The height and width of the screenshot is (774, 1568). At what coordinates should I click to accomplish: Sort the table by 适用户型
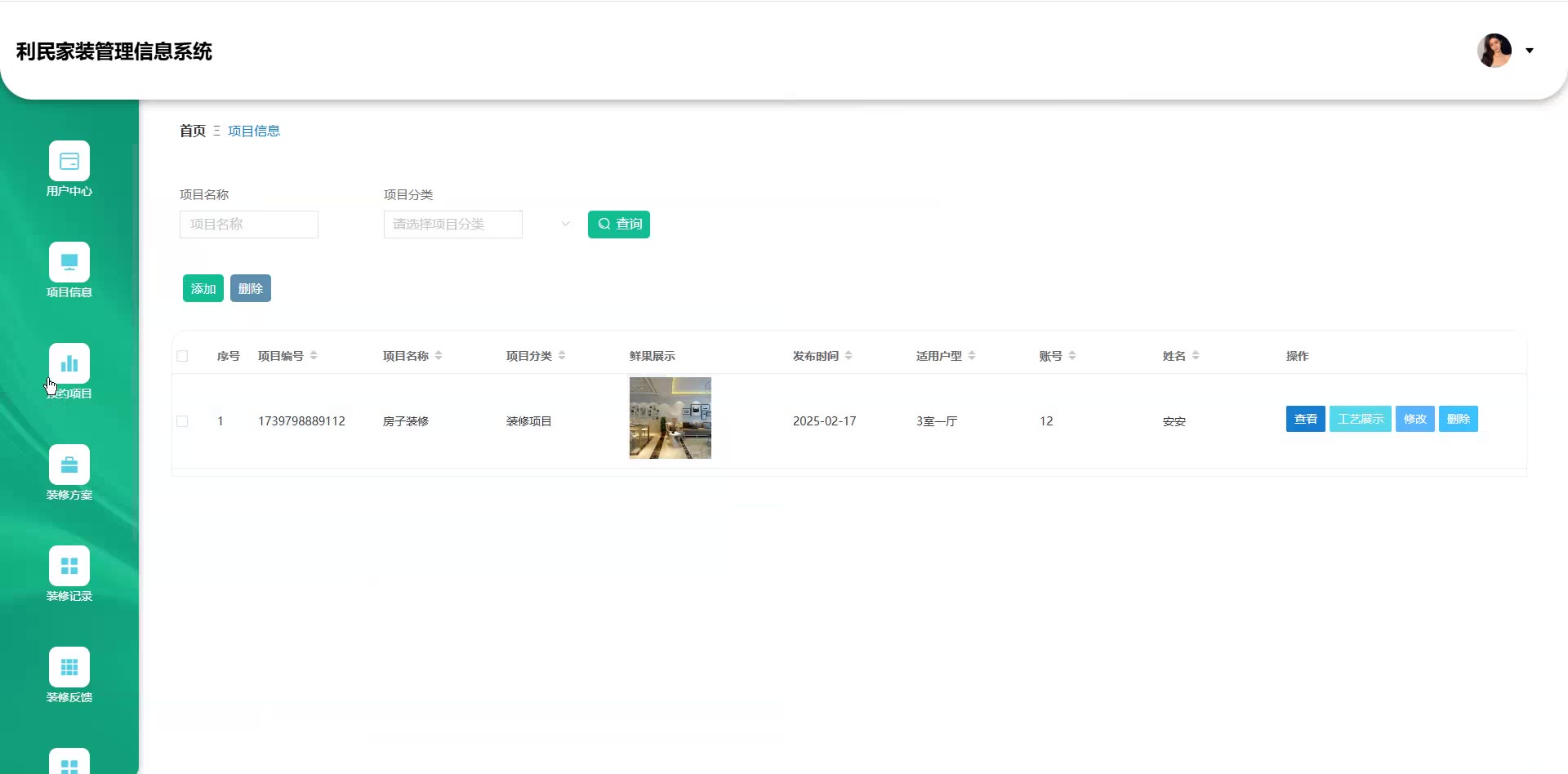coord(972,355)
